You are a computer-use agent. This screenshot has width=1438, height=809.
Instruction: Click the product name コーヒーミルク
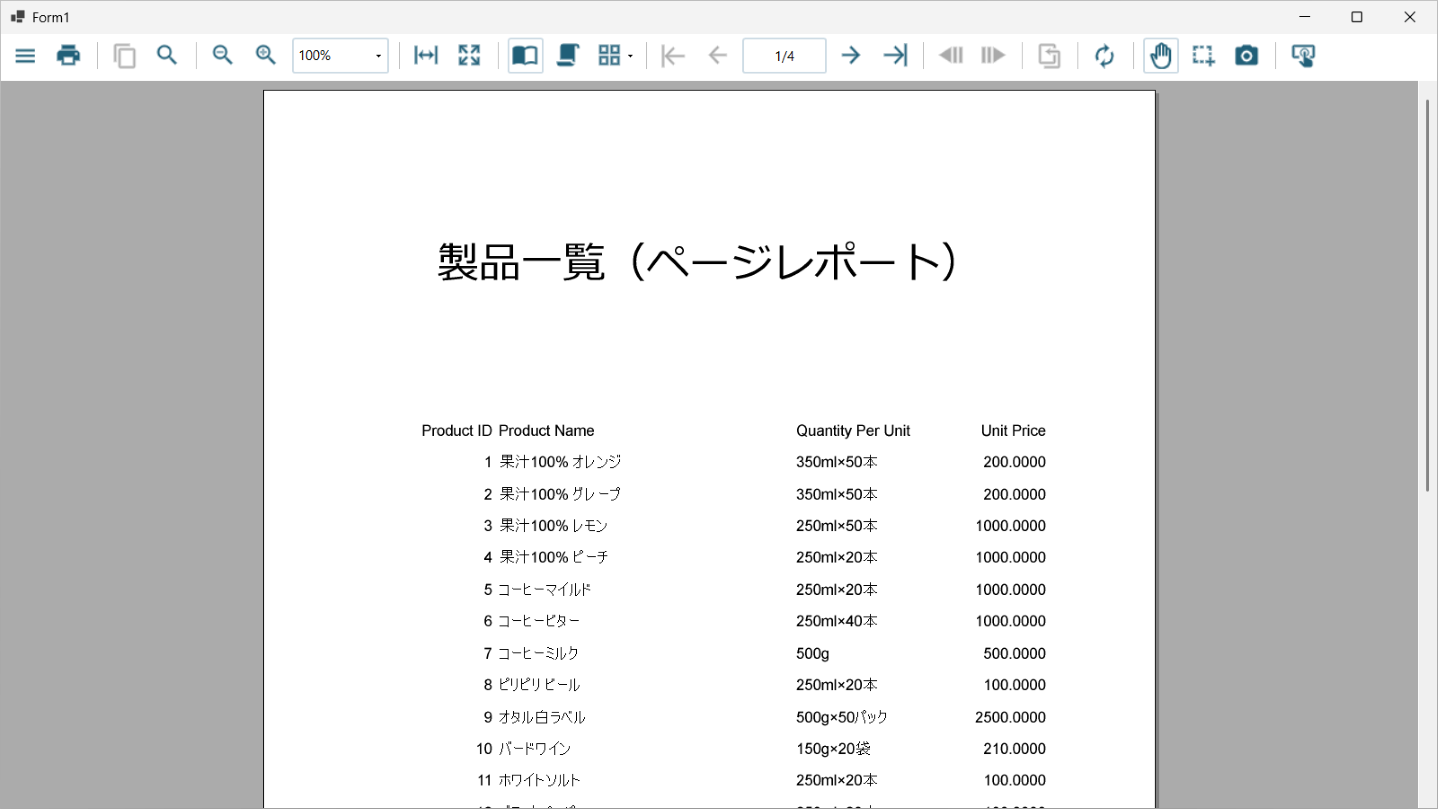tap(539, 654)
